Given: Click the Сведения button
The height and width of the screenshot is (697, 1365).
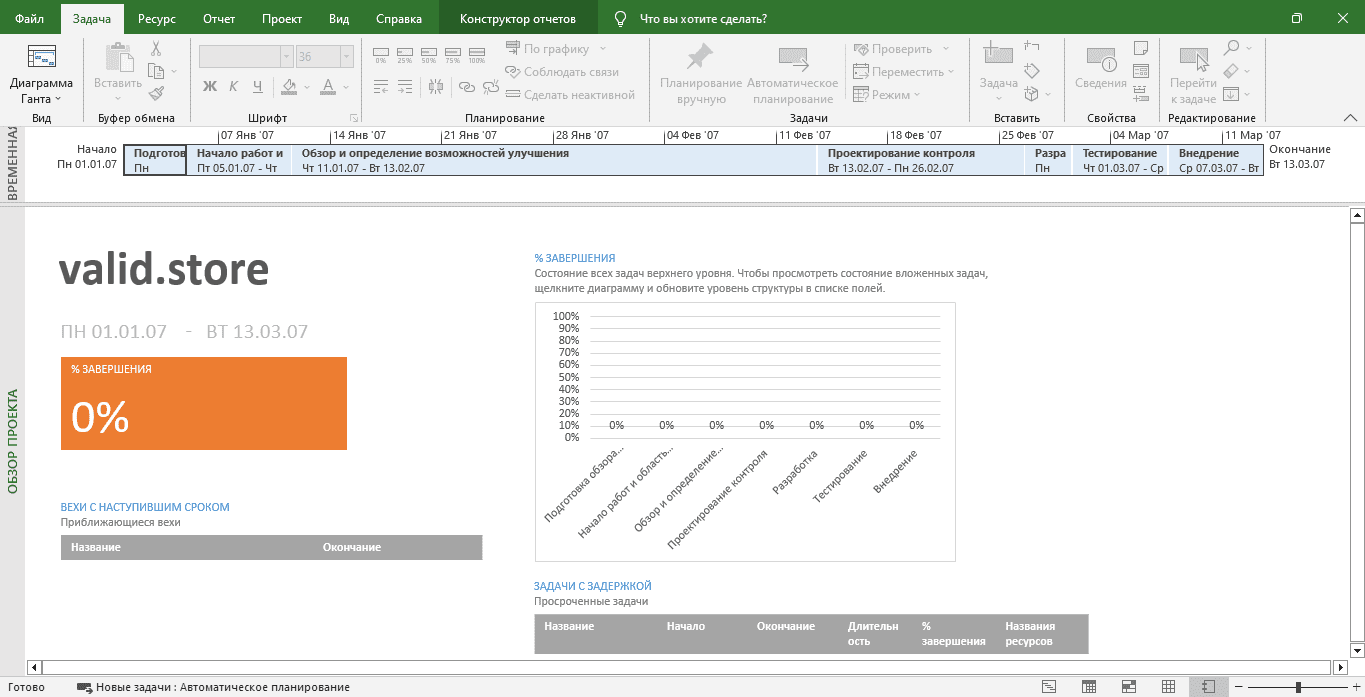Looking at the screenshot, I should click(1100, 70).
